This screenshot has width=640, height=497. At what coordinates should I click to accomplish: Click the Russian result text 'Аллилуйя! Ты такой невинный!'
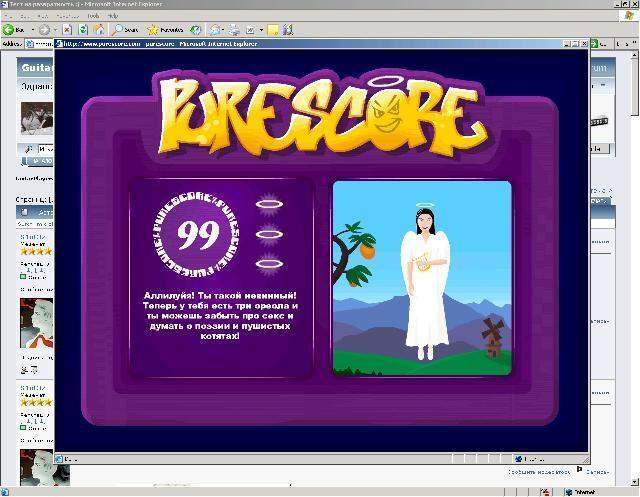[220, 295]
